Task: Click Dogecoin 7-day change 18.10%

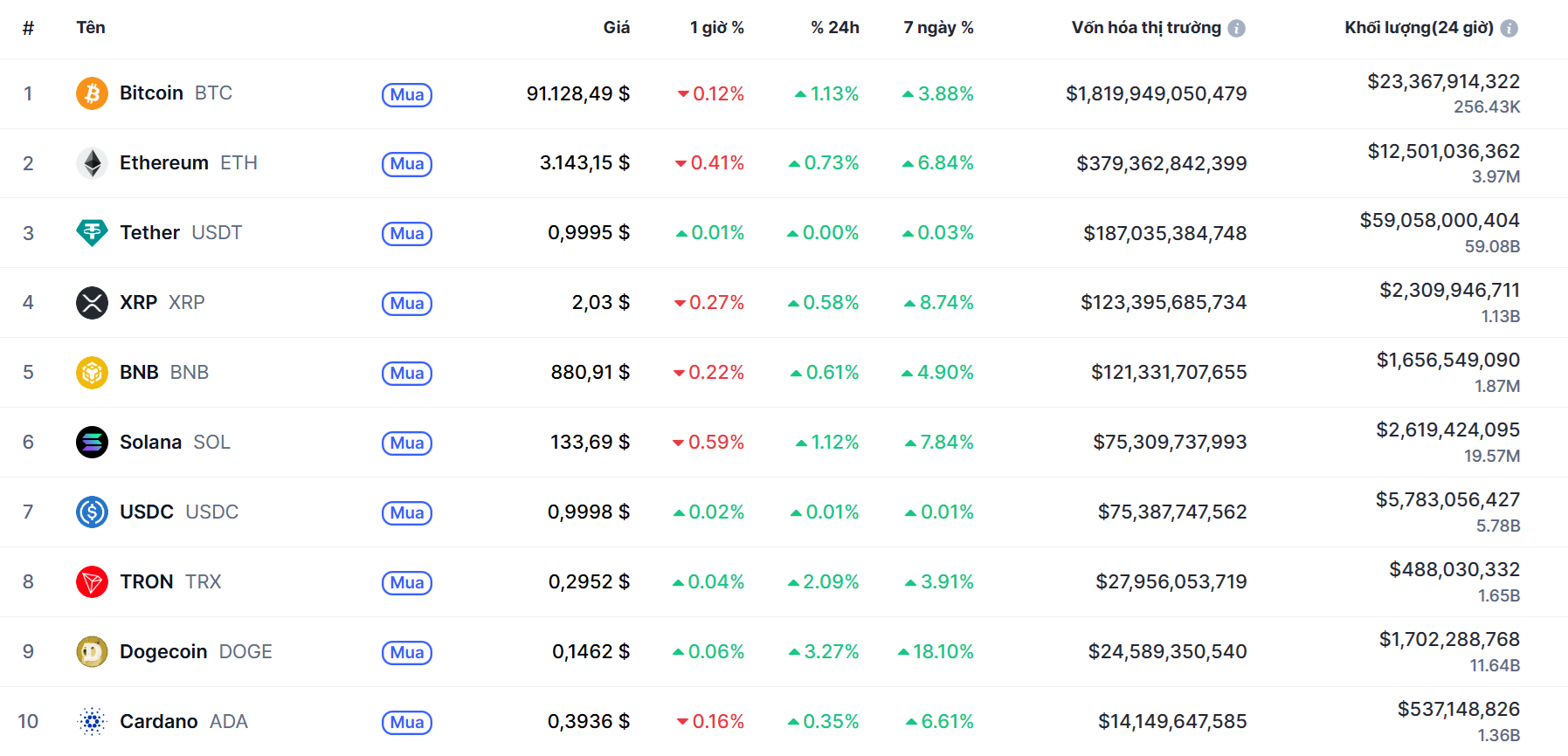Action: 936,652
